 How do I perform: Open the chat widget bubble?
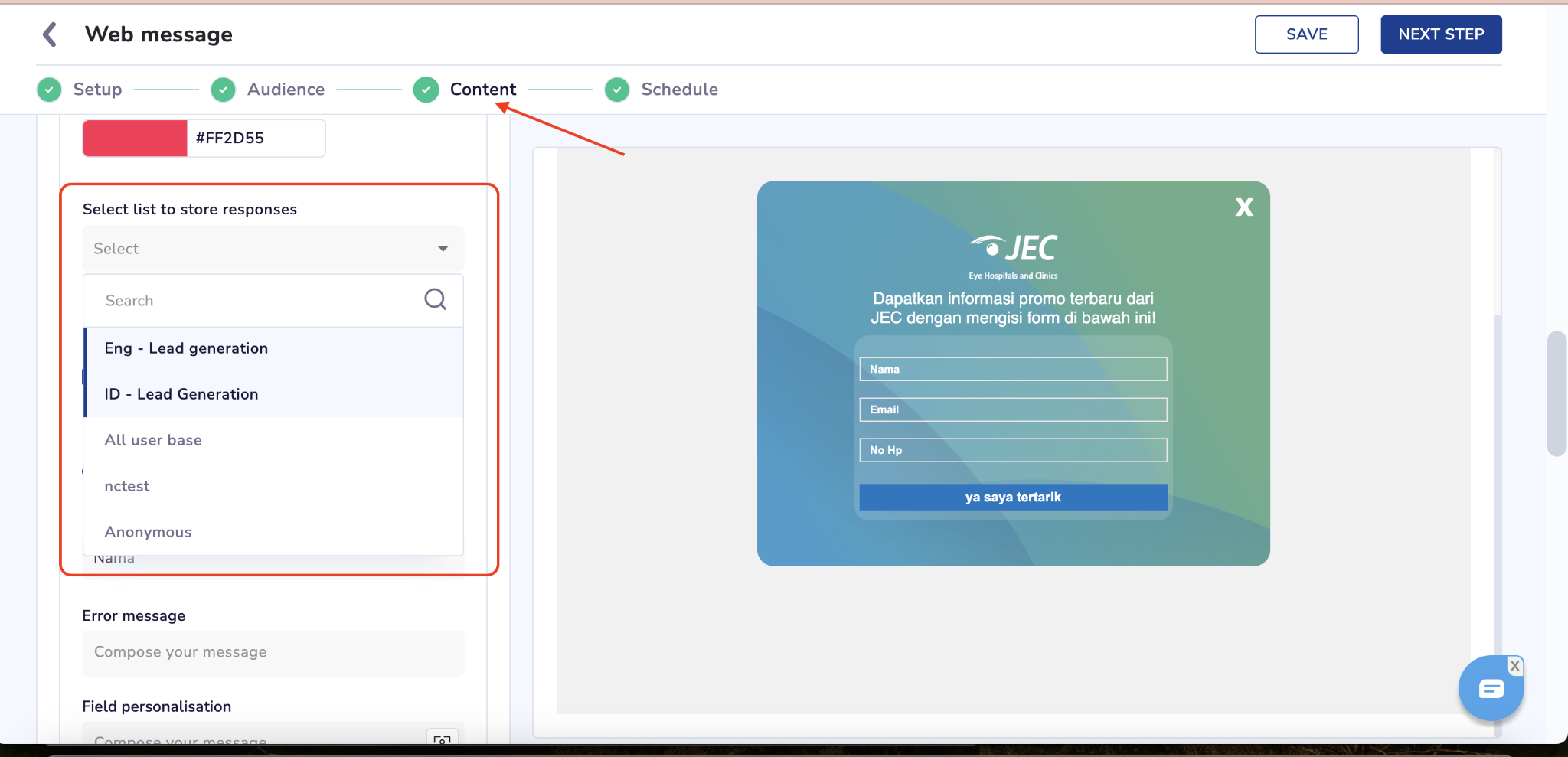(1491, 689)
